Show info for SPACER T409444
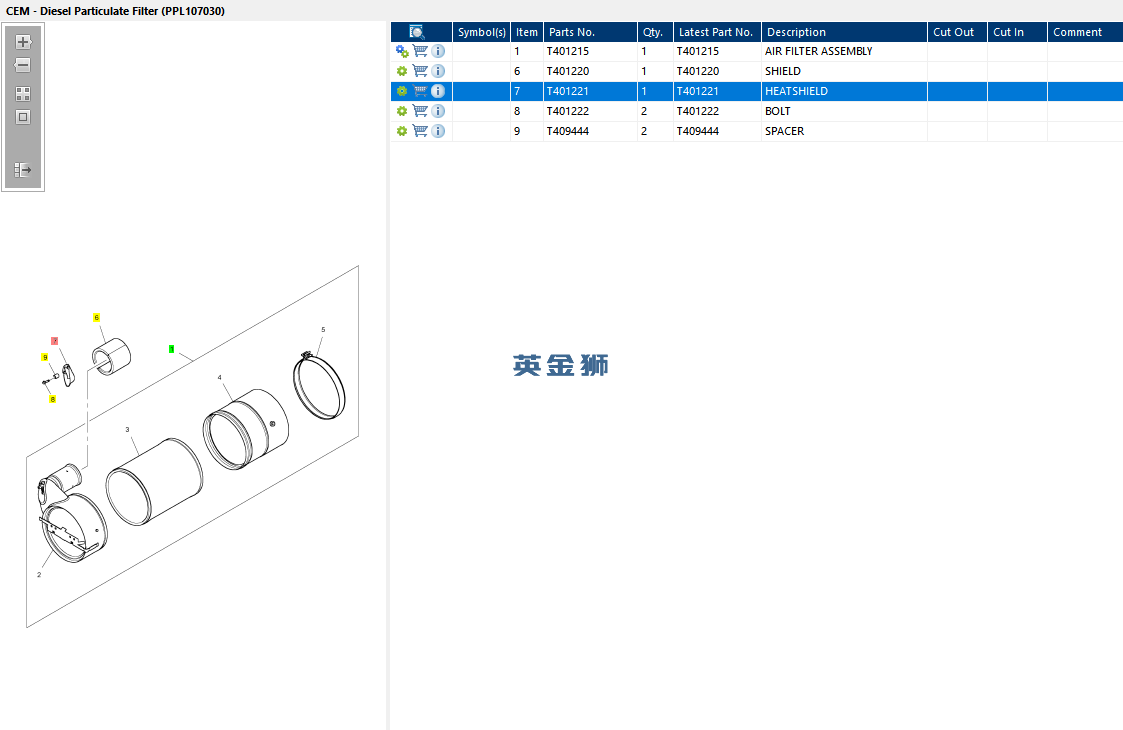This screenshot has width=1123, height=730. (438, 131)
